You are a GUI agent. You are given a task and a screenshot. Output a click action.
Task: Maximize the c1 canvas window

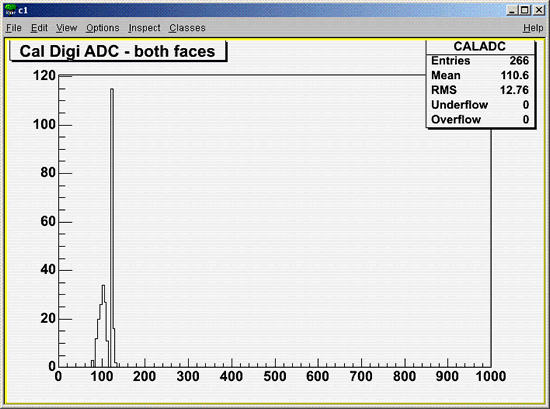[525, 10]
